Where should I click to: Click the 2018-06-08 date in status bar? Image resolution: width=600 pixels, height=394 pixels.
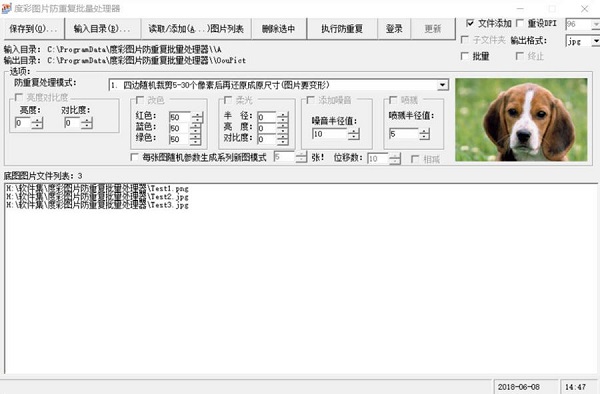pyautogui.click(x=518, y=387)
